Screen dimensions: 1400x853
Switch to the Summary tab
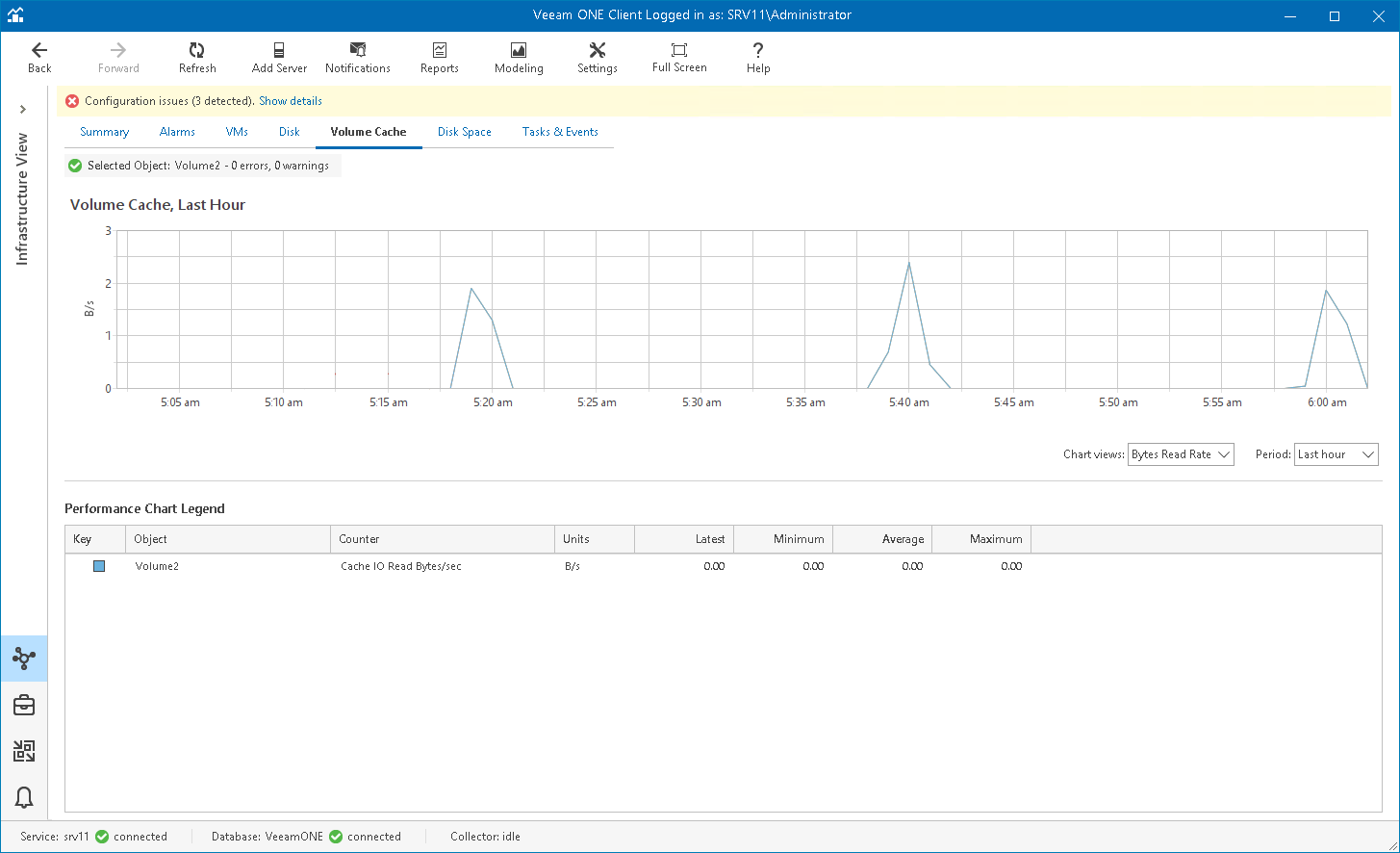(x=104, y=132)
